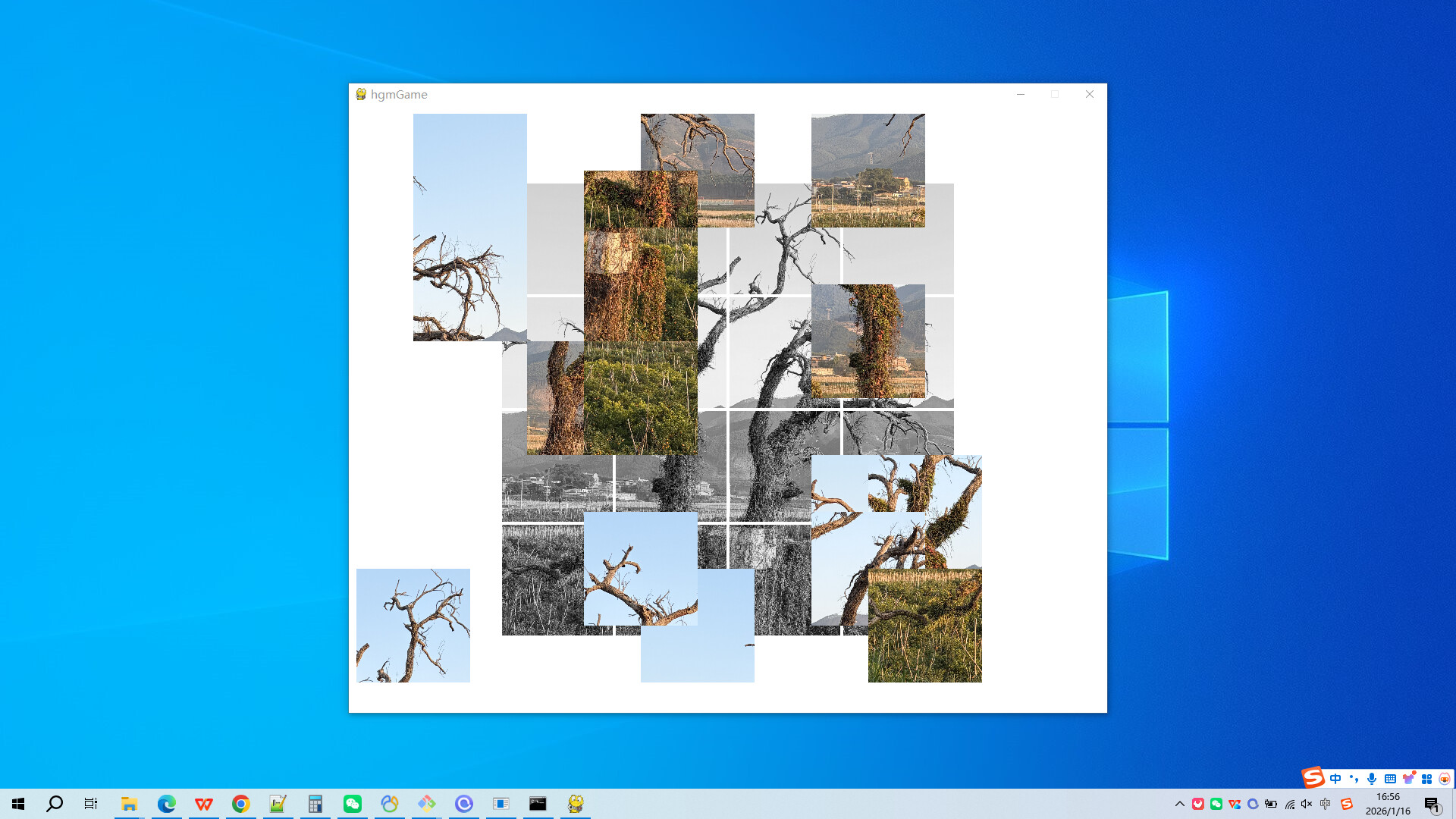Click the Wi-Fi icon in the system tray

click(x=1288, y=803)
